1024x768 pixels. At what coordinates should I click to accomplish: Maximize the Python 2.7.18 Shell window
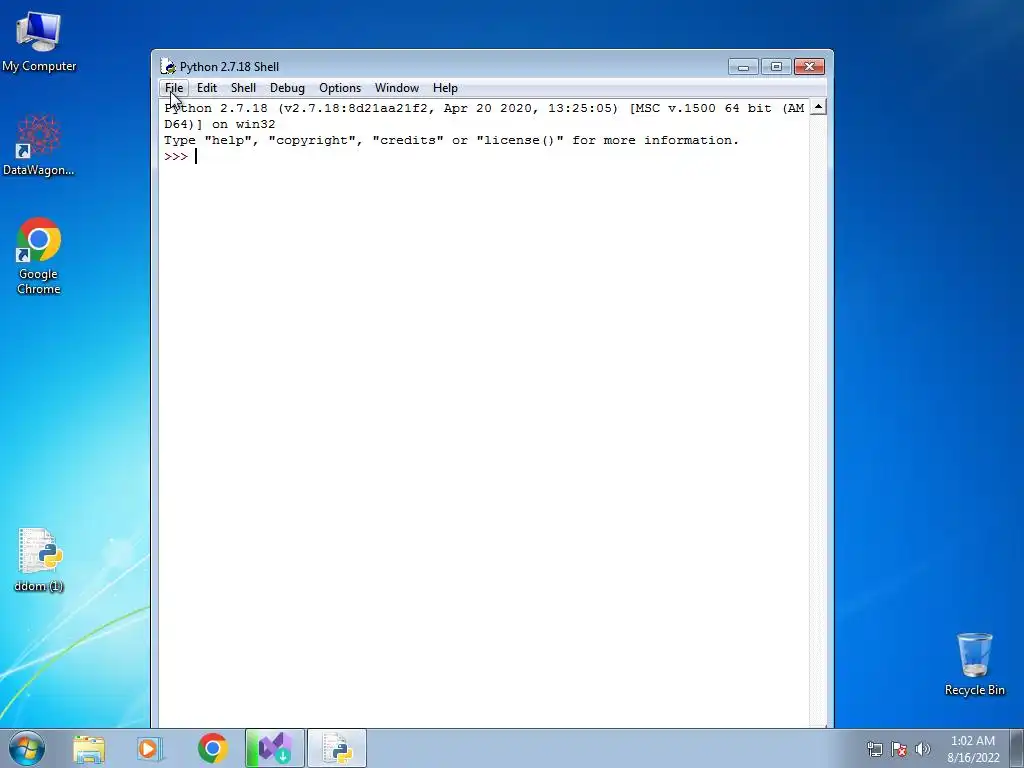pyautogui.click(x=776, y=67)
